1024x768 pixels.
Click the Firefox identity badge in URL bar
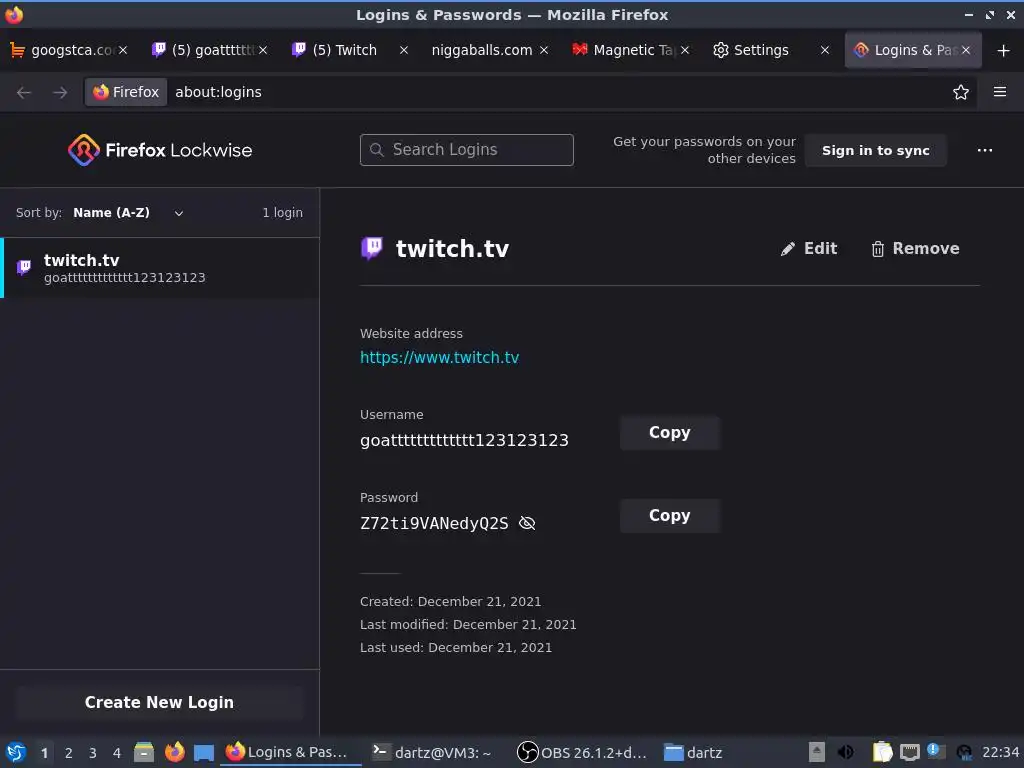tap(126, 92)
